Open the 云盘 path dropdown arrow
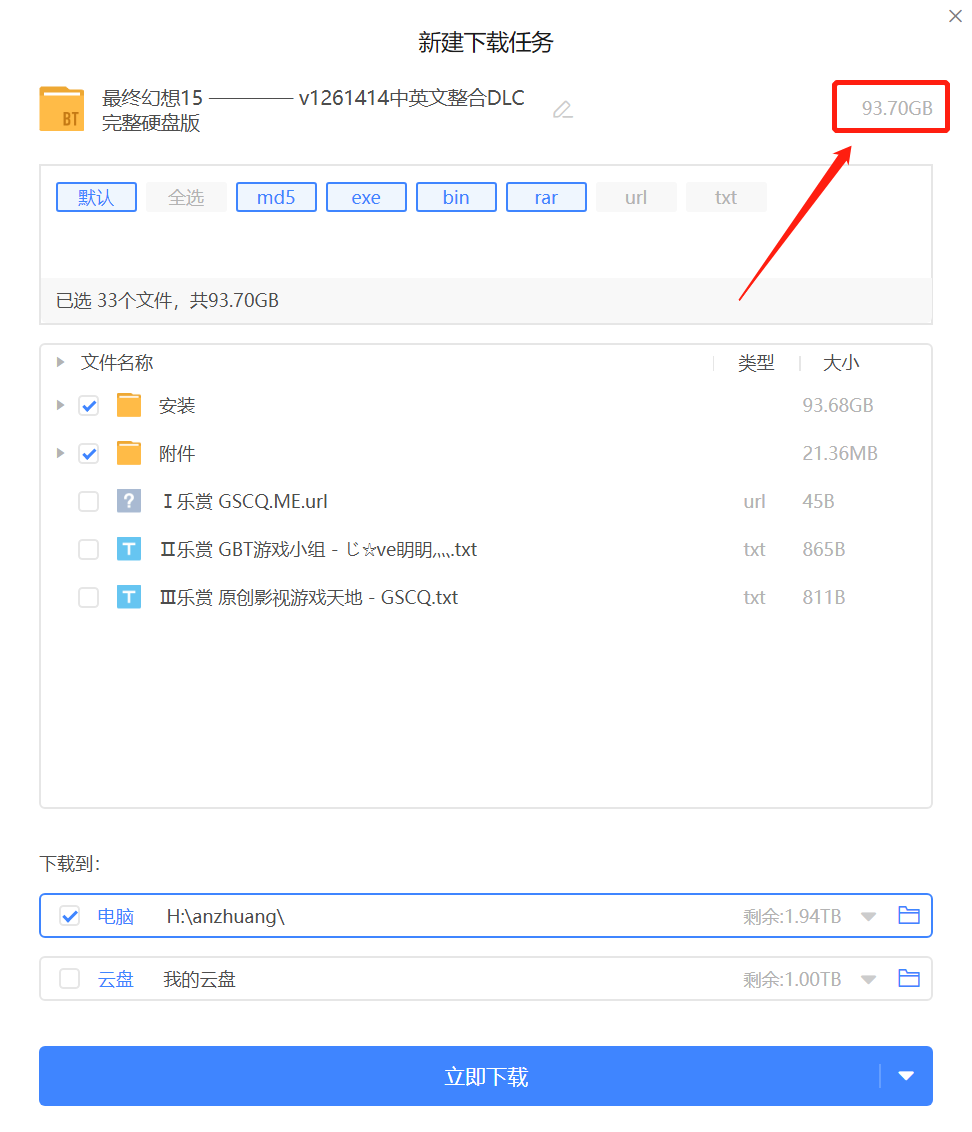 click(868, 980)
